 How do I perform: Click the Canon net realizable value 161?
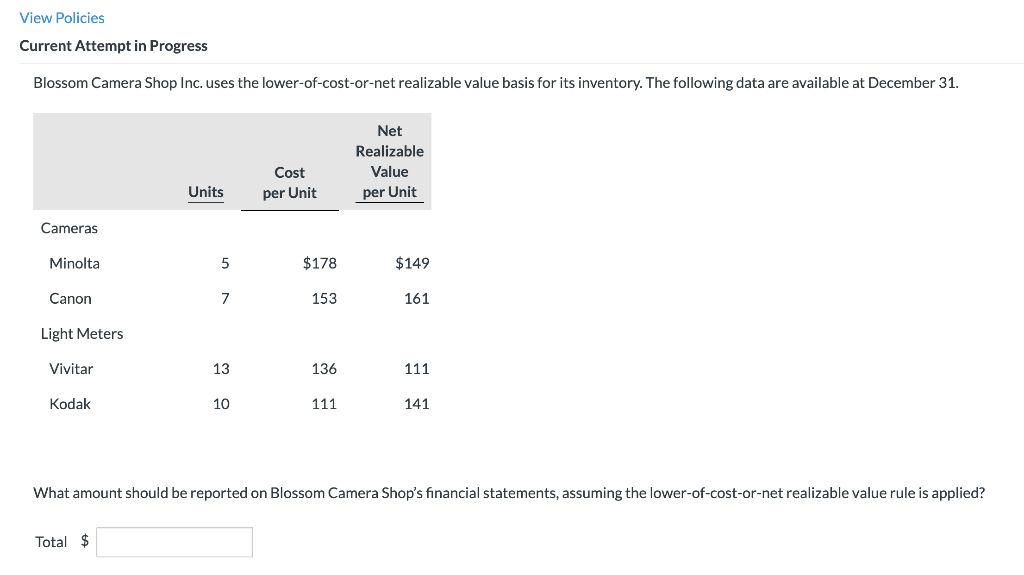[x=417, y=299]
